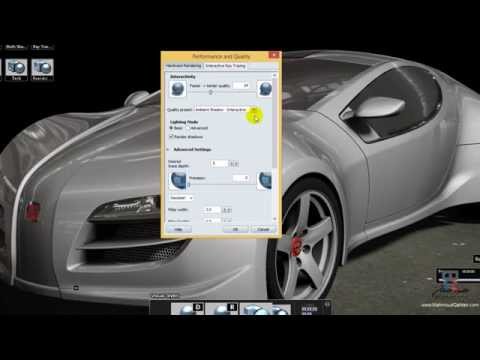This screenshot has height=360, width=480.
Task: Click the time readout in bottom toolbar
Action: [309, 310]
